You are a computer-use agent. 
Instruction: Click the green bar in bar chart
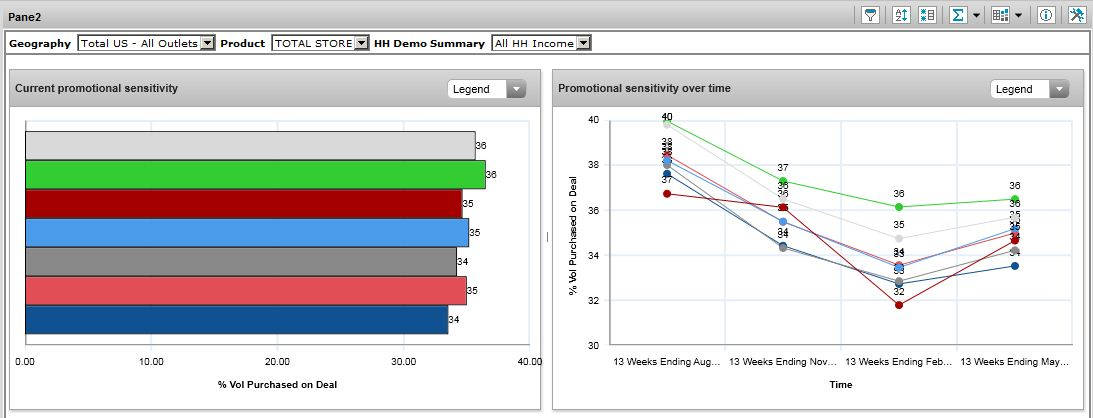[255, 175]
